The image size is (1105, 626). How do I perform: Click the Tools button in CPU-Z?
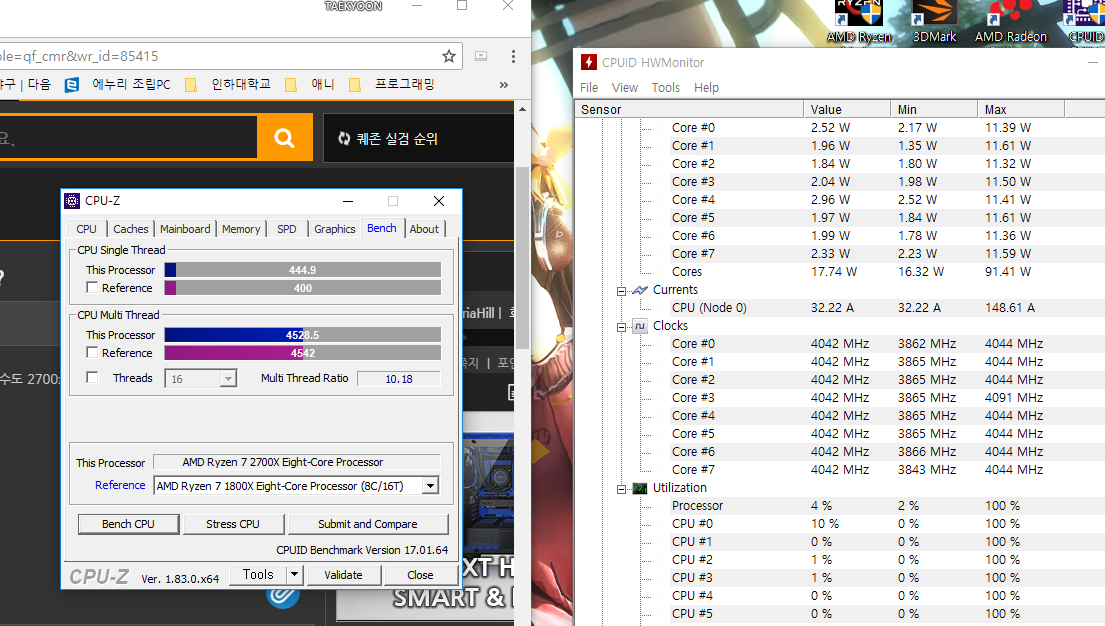pyautogui.click(x=258, y=575)
